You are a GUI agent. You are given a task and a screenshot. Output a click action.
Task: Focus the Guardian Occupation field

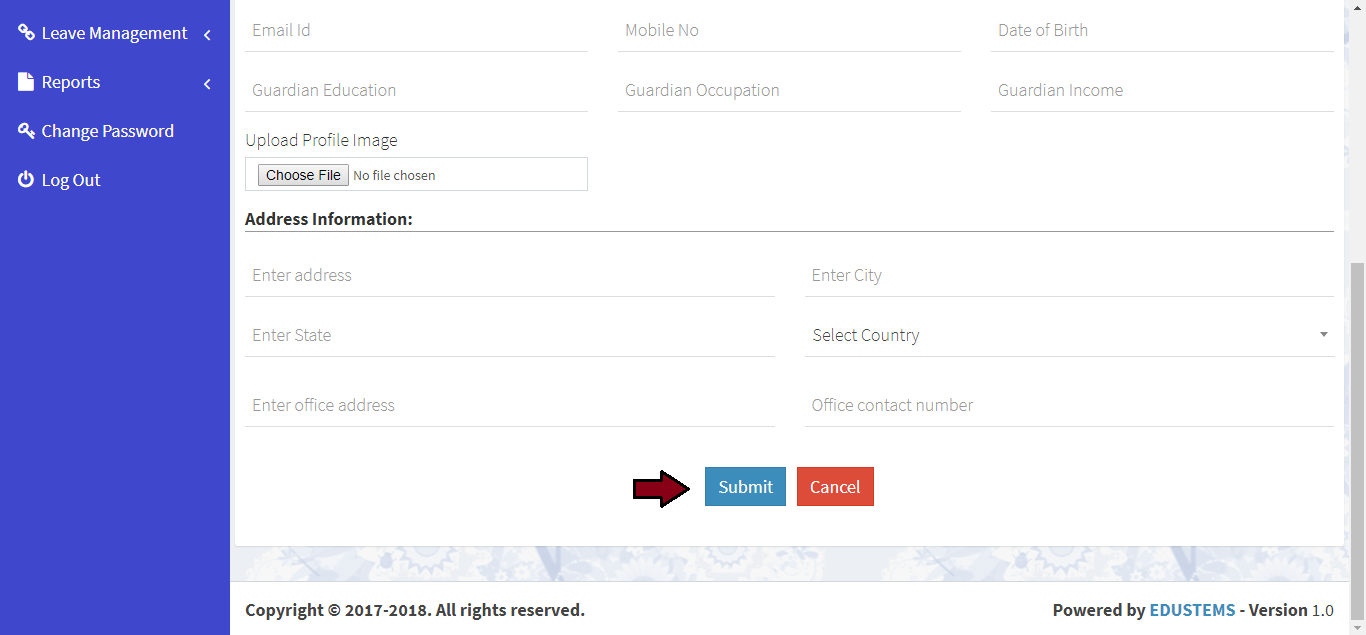[789, 91]
